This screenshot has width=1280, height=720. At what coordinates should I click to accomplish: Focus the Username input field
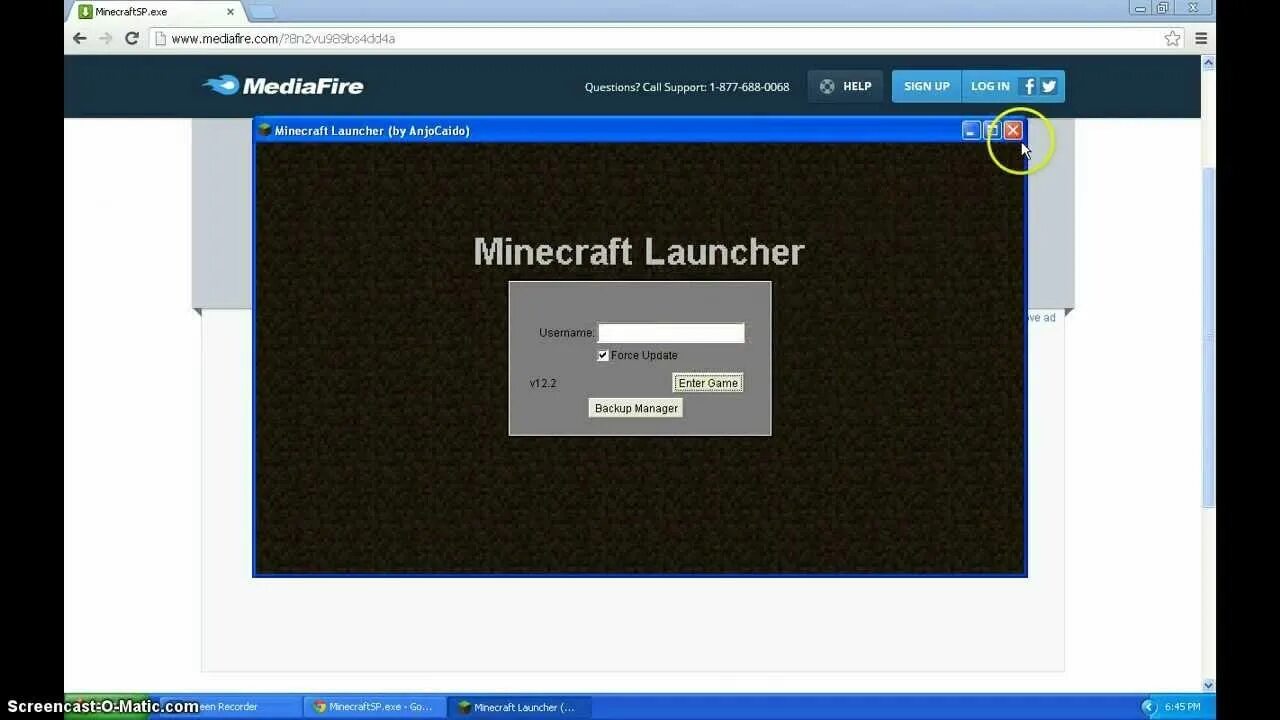pos(671,333)
